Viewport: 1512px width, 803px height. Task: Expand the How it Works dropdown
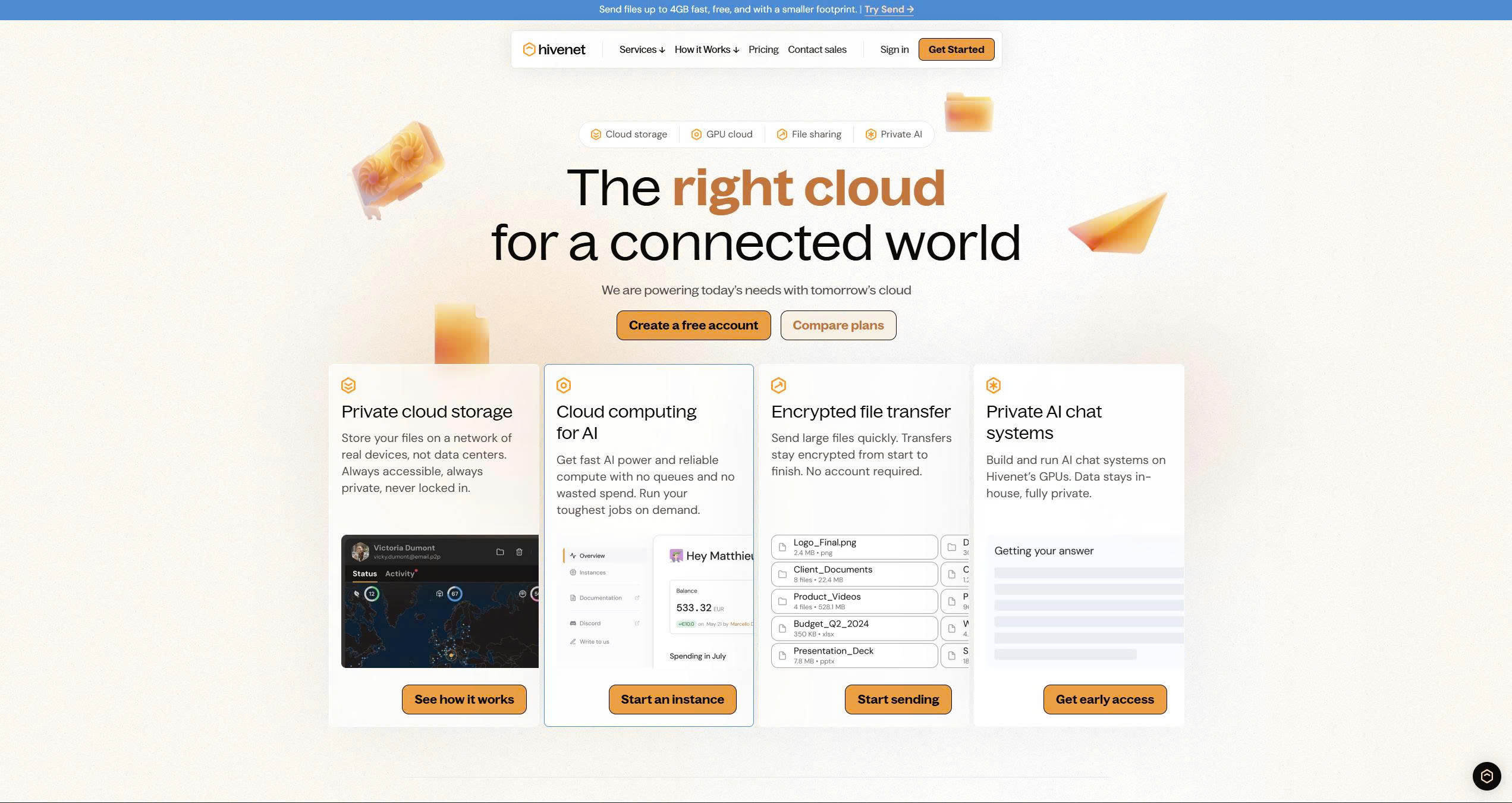tap(706, 49)
